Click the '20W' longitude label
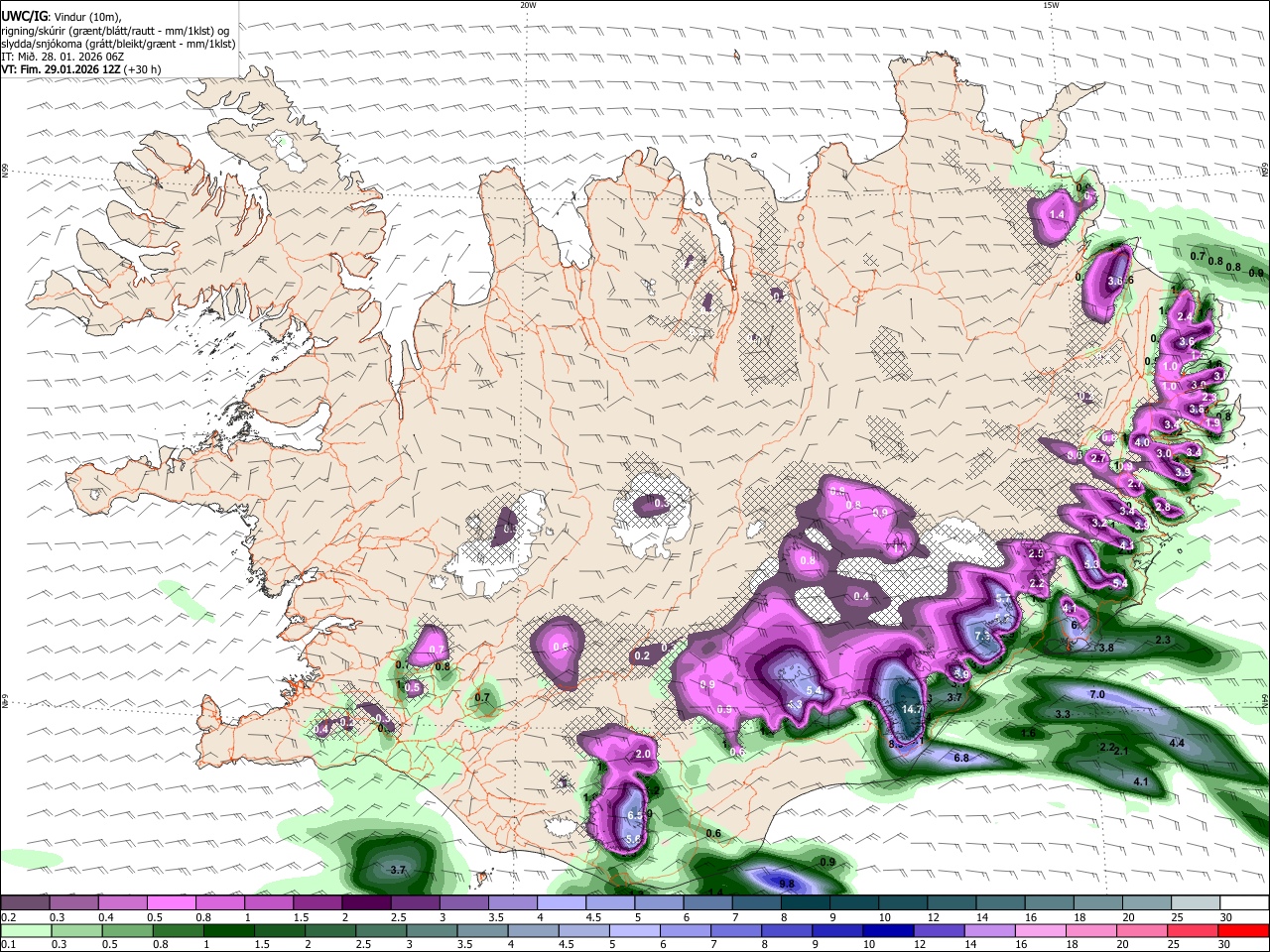Viewport: 1270px width, 952px height. coord(528,5)
